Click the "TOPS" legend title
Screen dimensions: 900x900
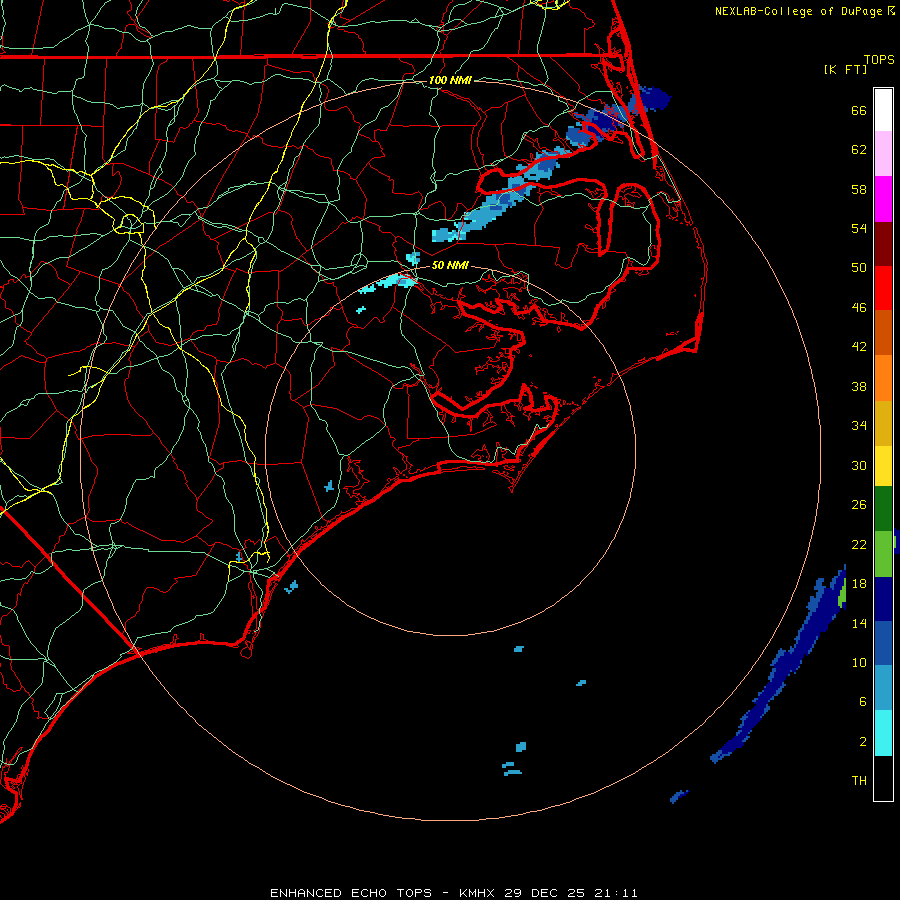[x=879, y=60]
